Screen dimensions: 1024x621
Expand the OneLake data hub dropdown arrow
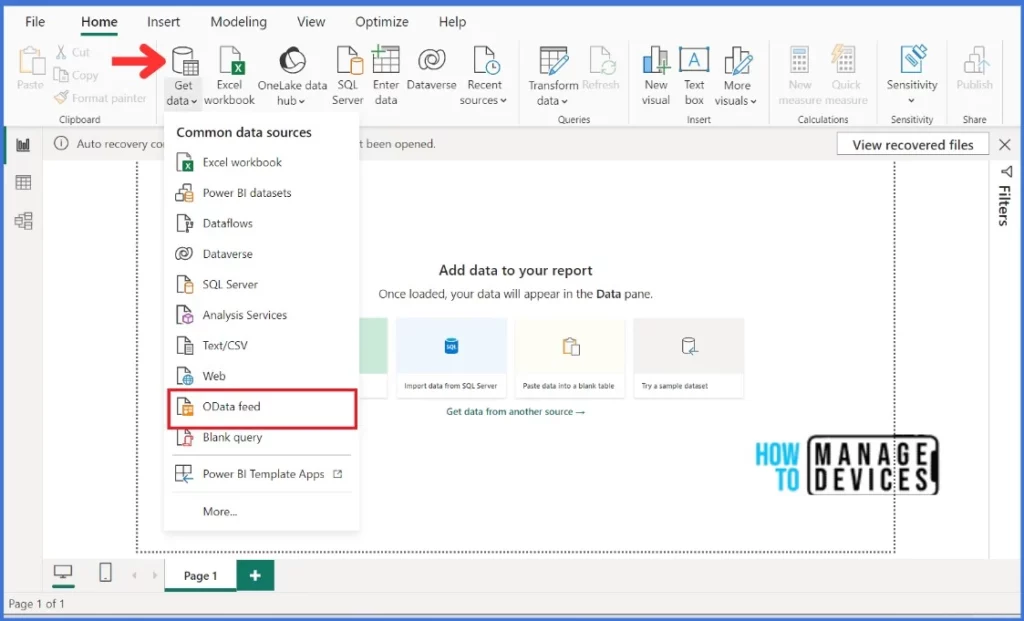coord(301,101)
